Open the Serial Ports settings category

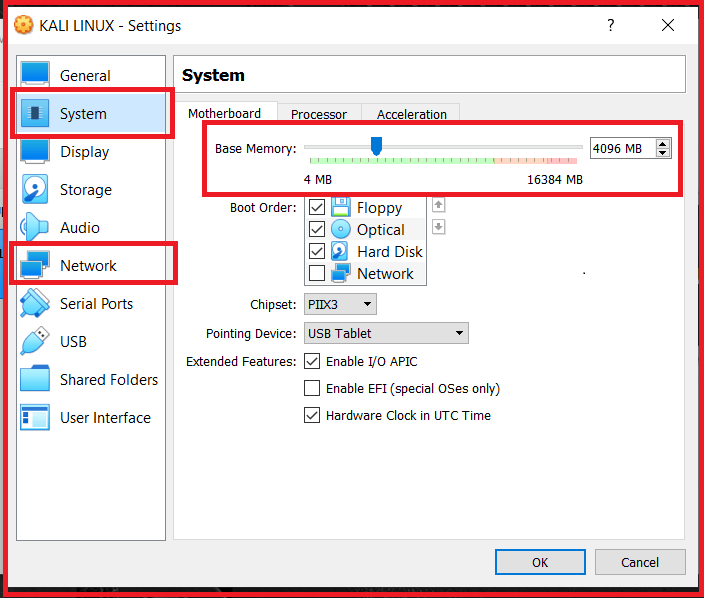92,303
